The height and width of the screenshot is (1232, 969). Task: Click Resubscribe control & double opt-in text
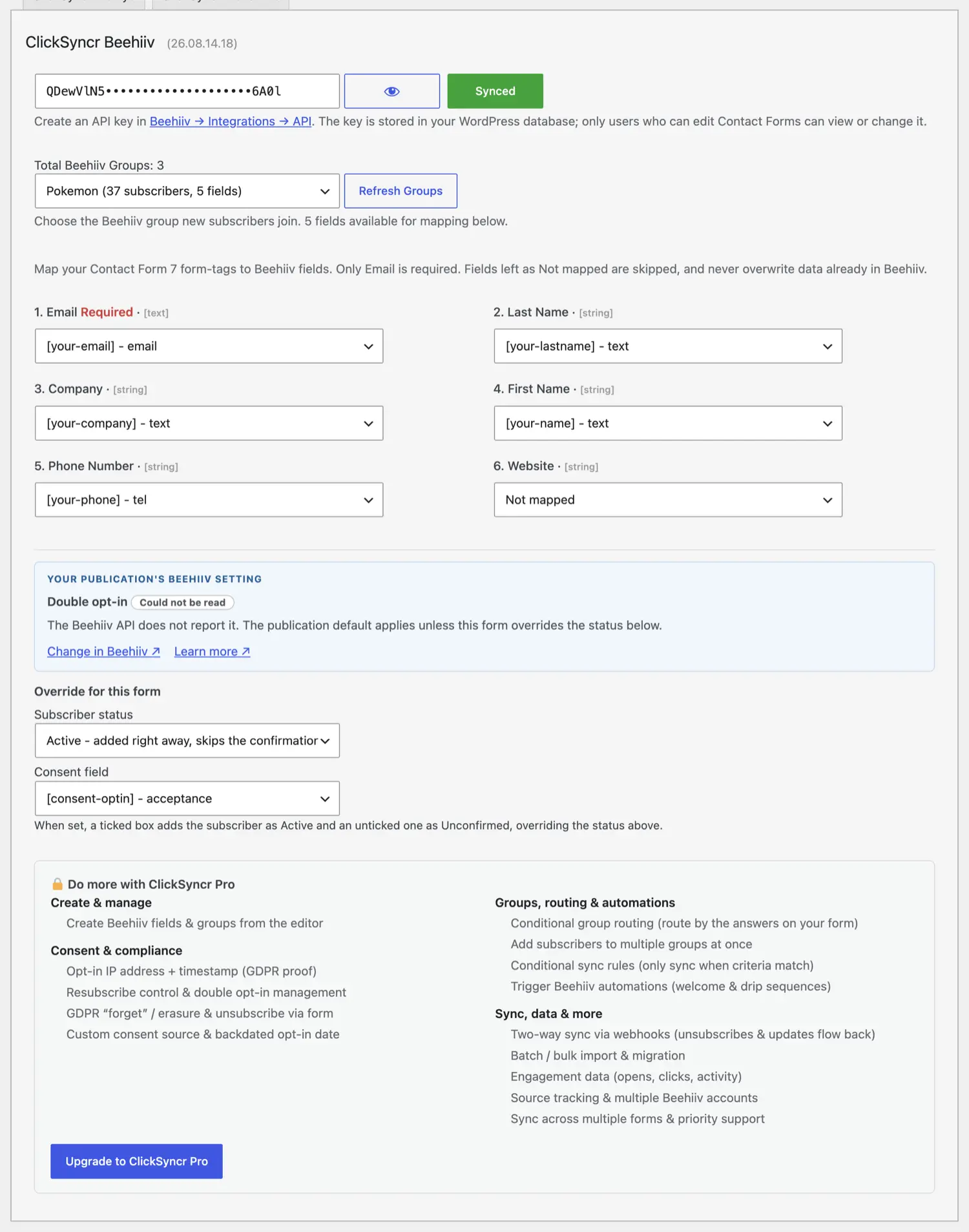click(206, 992)
